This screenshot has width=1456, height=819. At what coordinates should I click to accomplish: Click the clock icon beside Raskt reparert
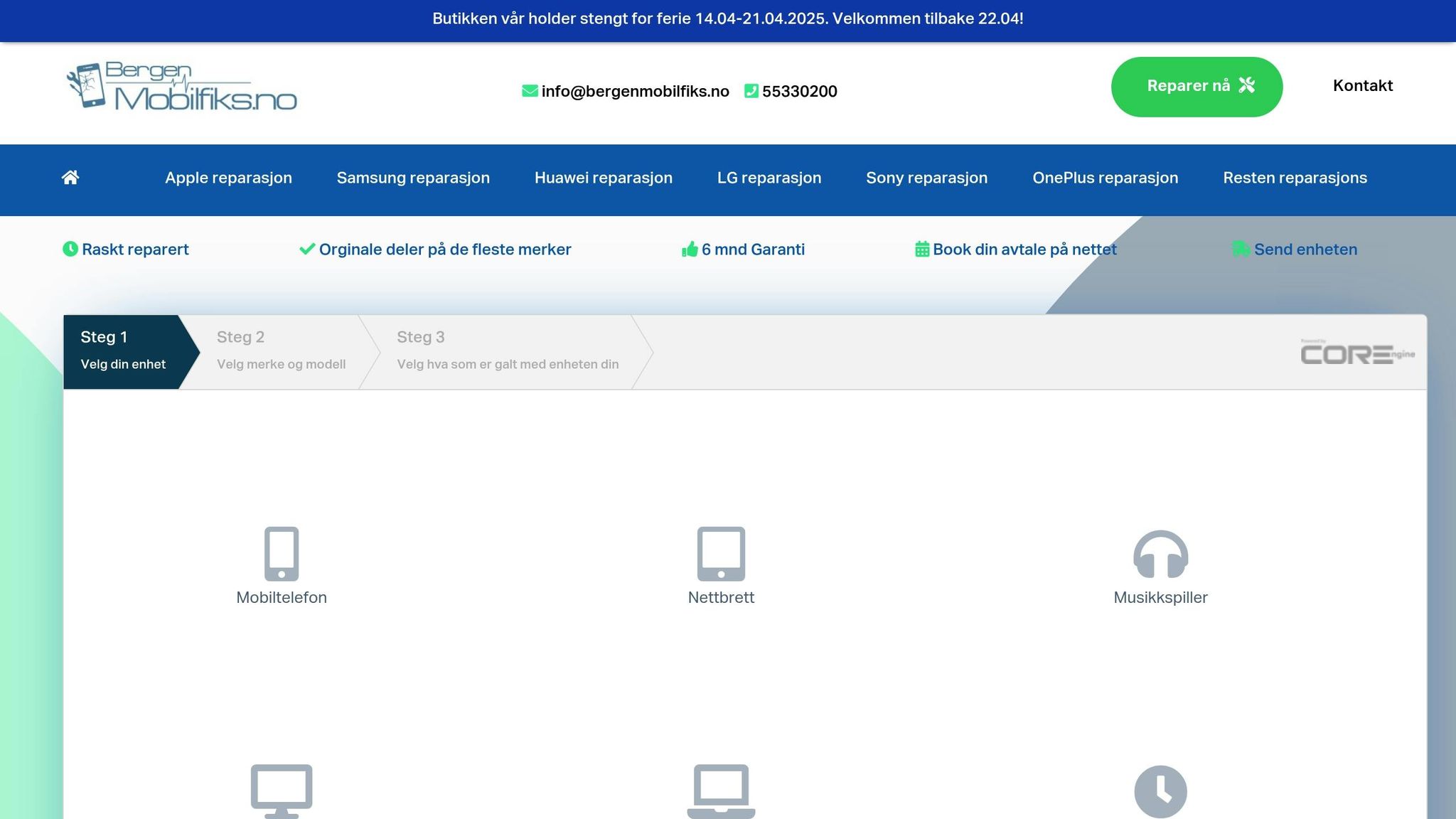[x=70, y=249]
